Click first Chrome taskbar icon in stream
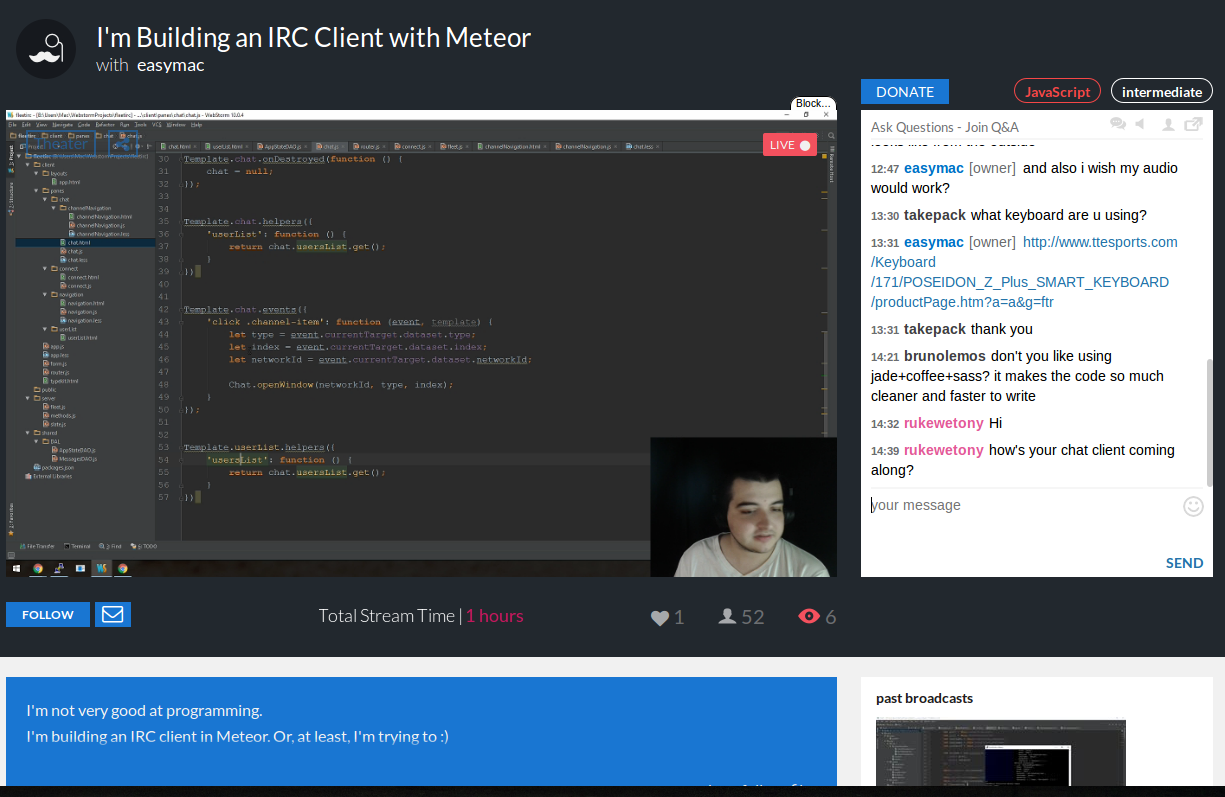 pos(38,569)
